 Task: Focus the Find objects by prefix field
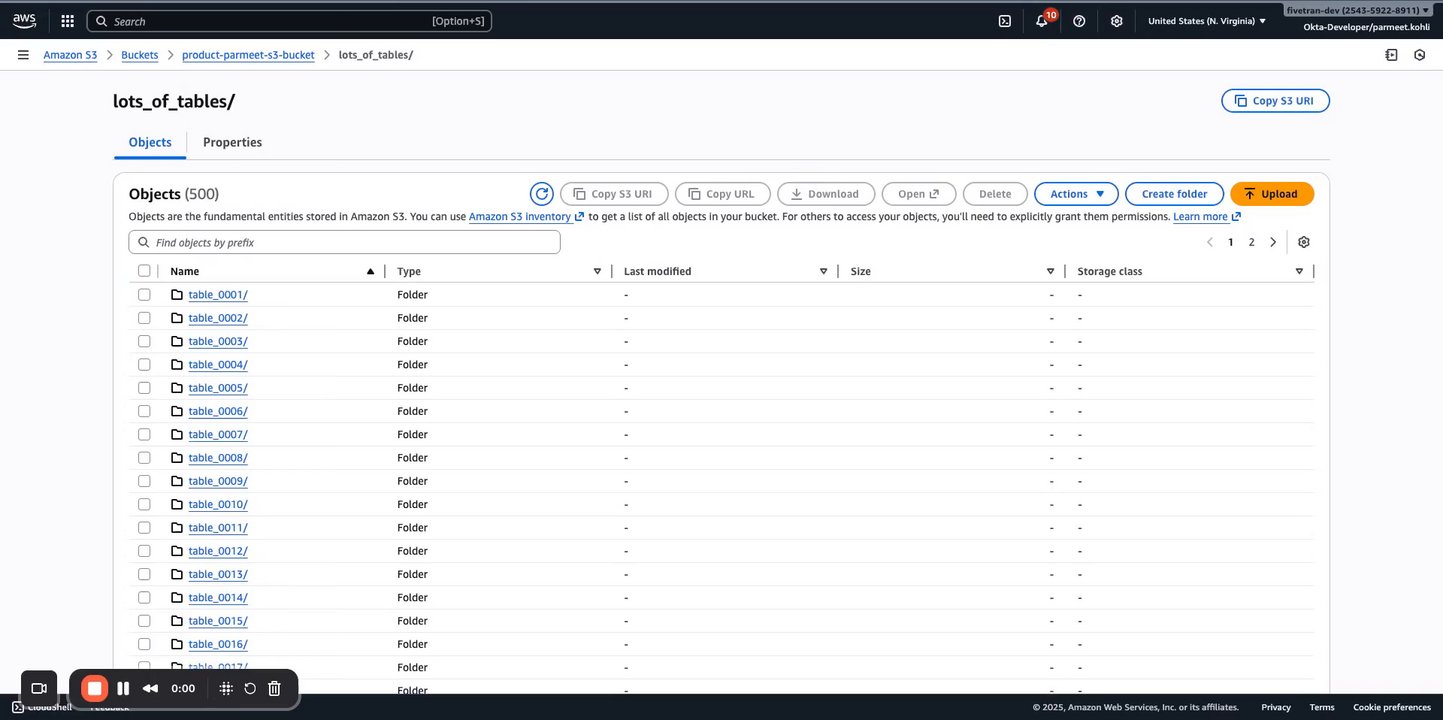pos(344,242)
